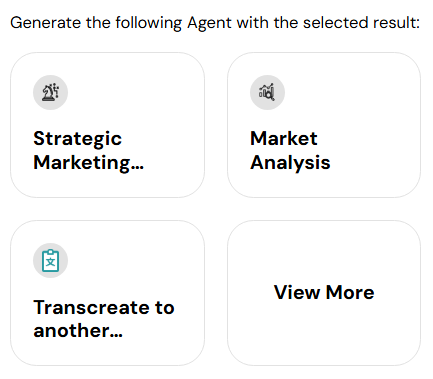Click the "Strategic Marketing…" title text
Viewport: 433px width, 379px height.
click(x=88, y=151)
